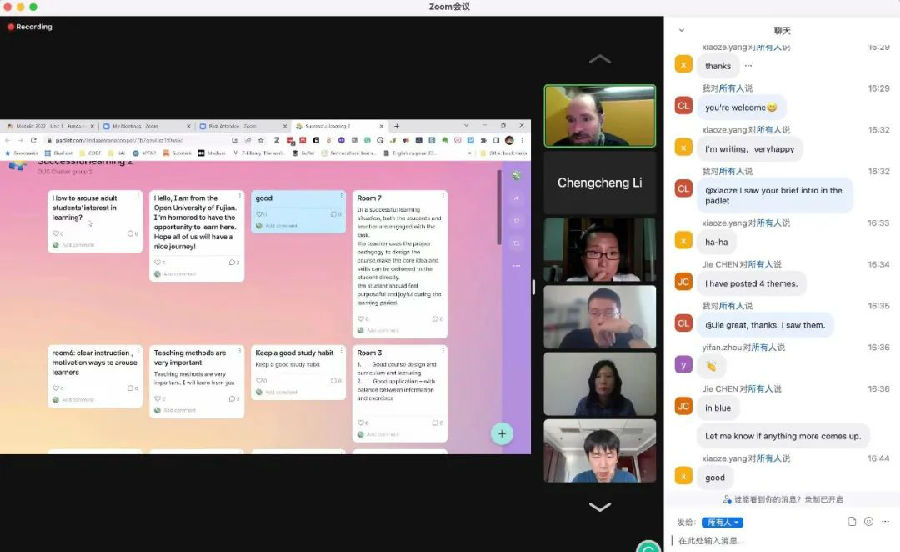The width and height of the screenshot is (900, 552).
Task: Select the Chengcheng Li participant tile
Action: pyautogui.click(x=599, y=183)
